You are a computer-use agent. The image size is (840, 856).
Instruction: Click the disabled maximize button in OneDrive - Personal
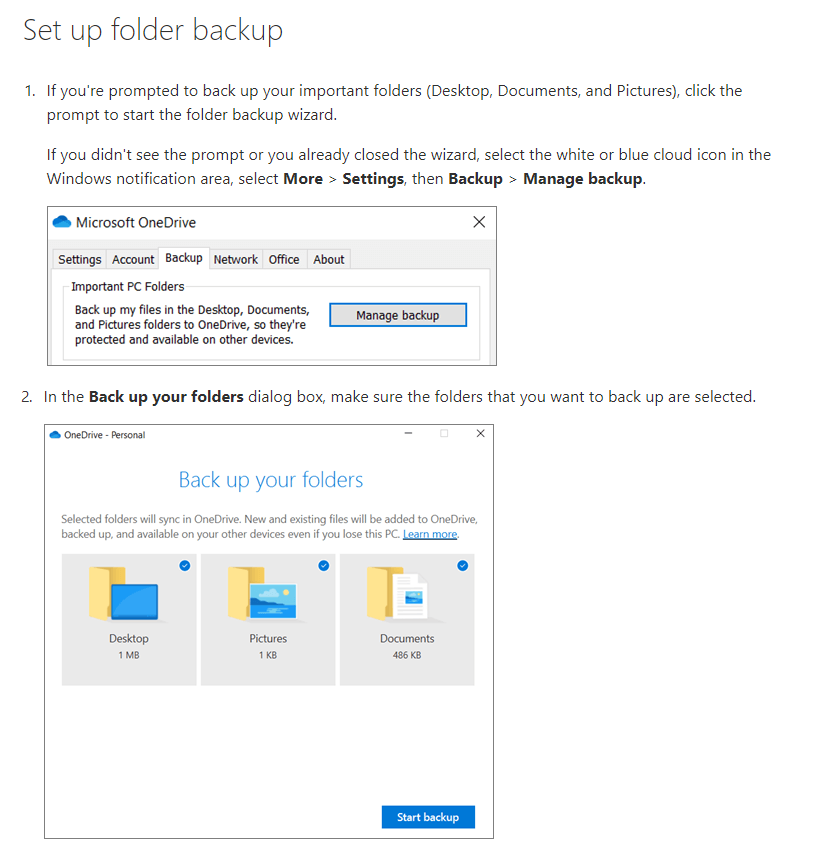pyautogui.click(x=444, y=433)
